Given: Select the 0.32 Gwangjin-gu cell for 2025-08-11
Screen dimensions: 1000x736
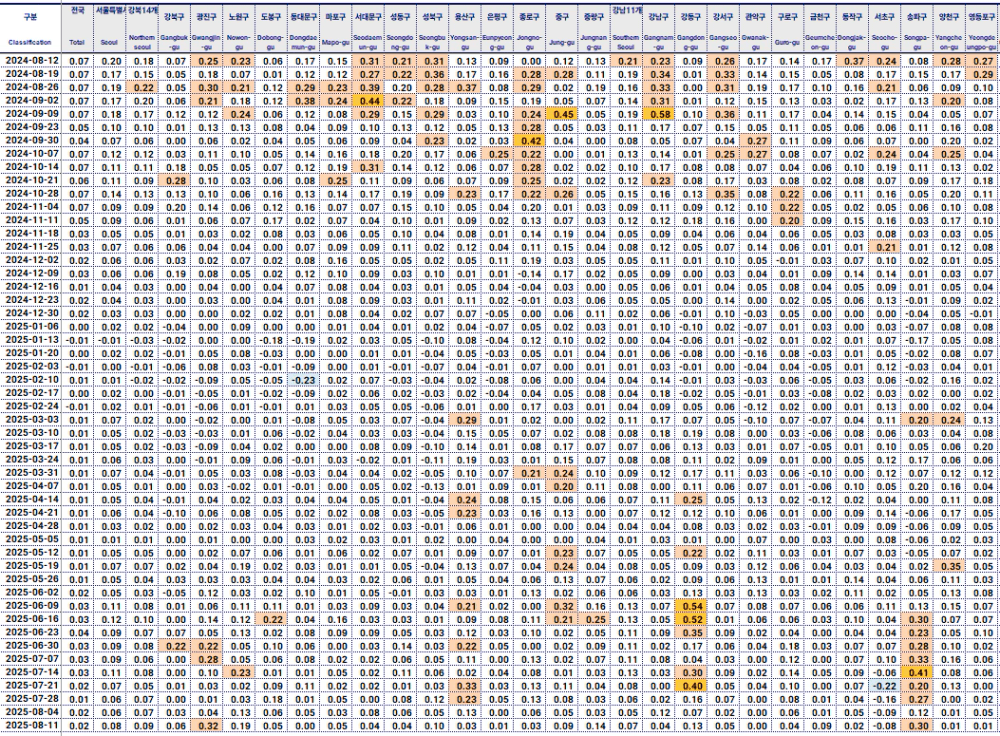Looking at the screenshot, I should [207, 725].
